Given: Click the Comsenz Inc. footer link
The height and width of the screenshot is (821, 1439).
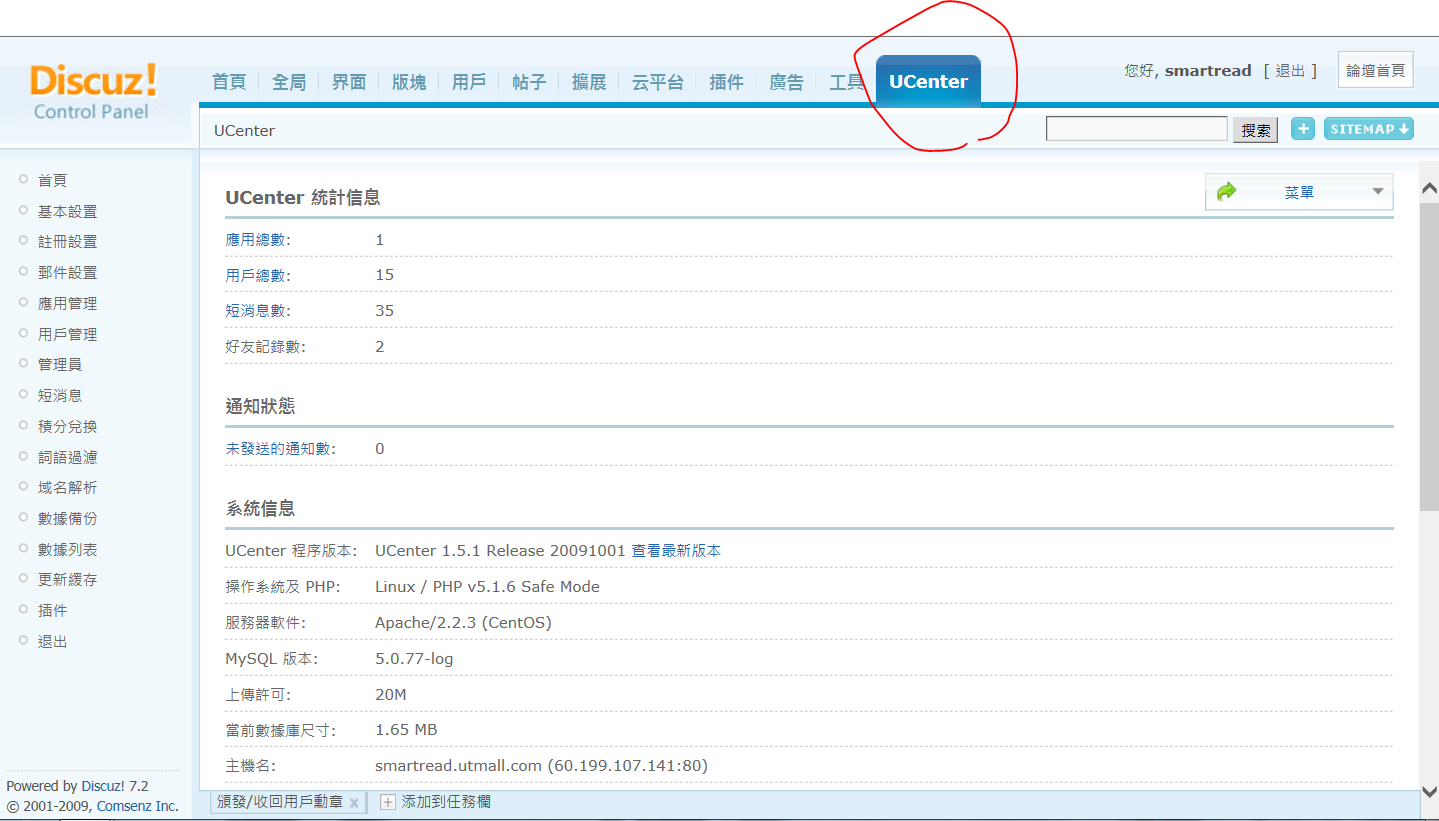Looking at the screenshot, I should pos(137,806).
